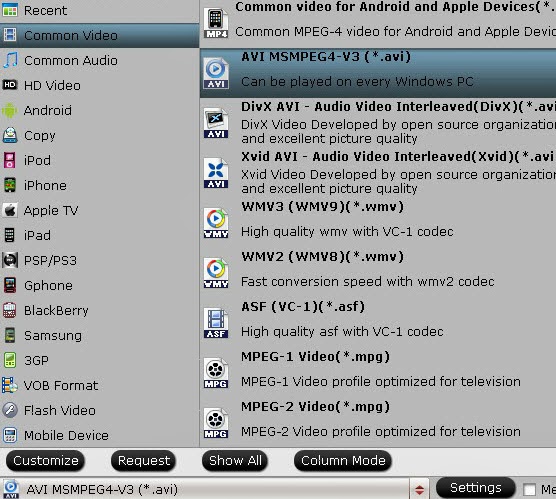This screenshot has width=556, height=499.
Task: Click the MP4 format icon for Android and Apple
Action: 216,23
